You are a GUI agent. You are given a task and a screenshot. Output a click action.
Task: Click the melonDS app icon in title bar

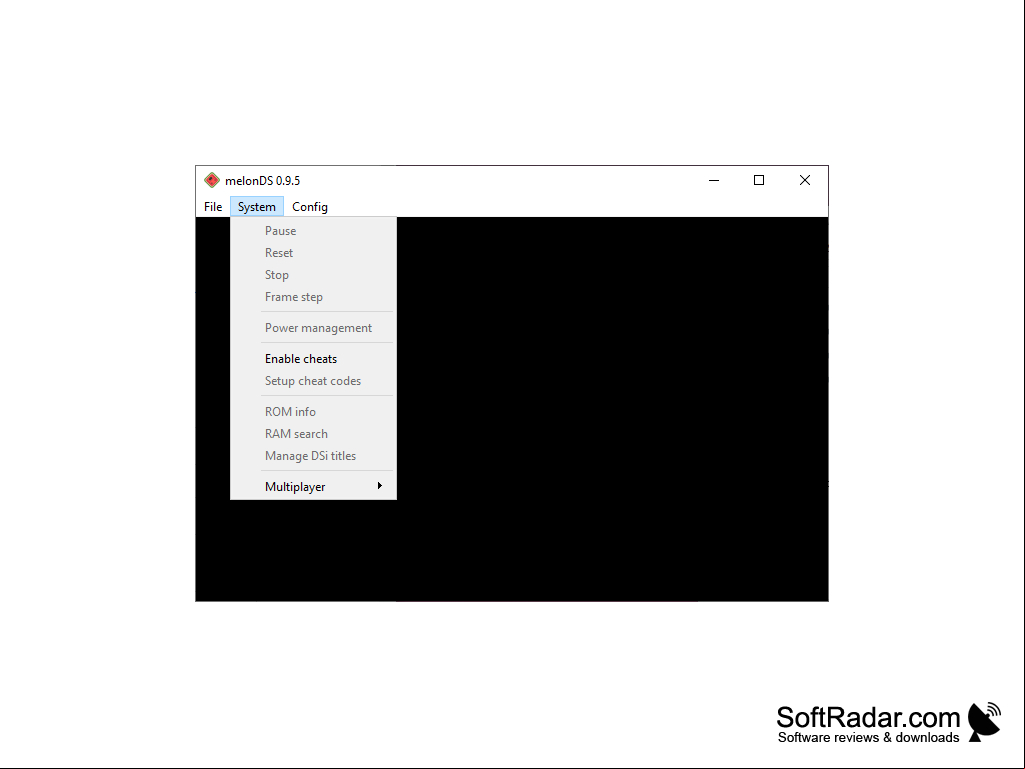[212, 180]
